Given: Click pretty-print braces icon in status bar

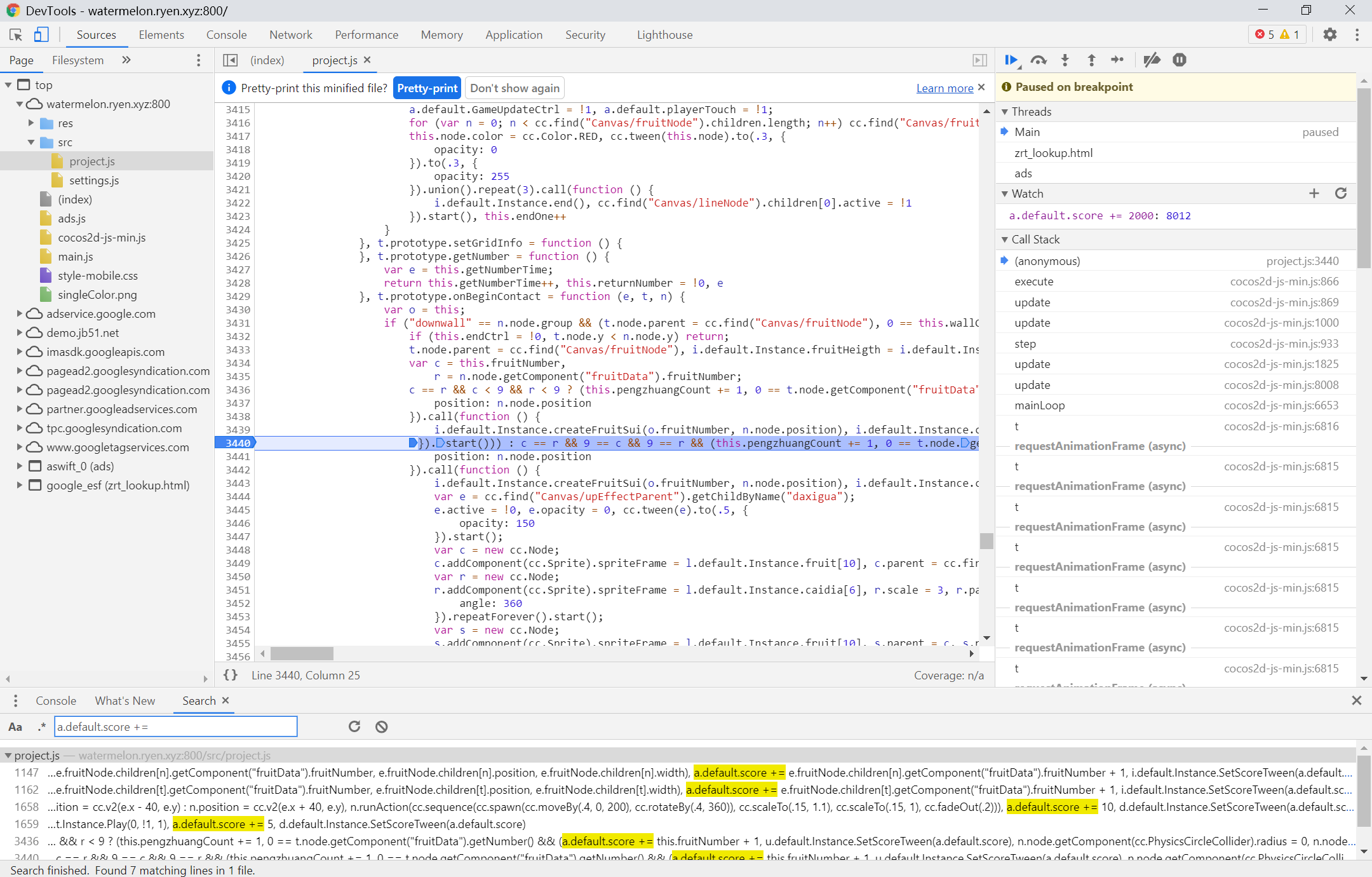Looking at the screenshot, I should (231, 675).
